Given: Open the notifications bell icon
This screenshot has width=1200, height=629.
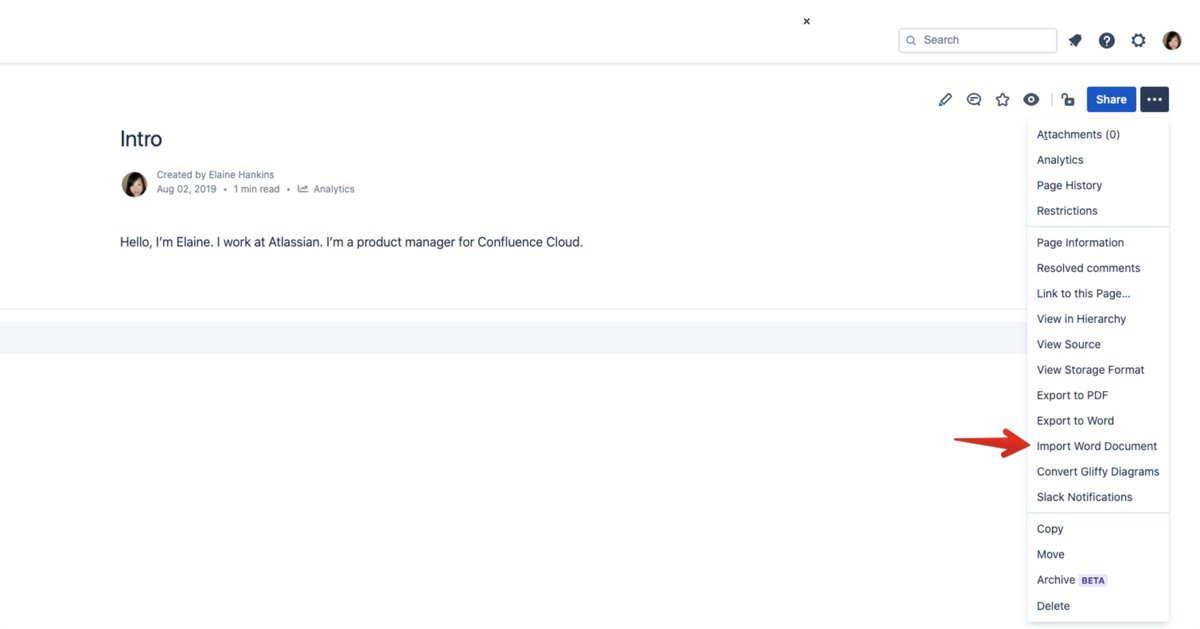Looking at the screenshot, I should click(1074, 40).
